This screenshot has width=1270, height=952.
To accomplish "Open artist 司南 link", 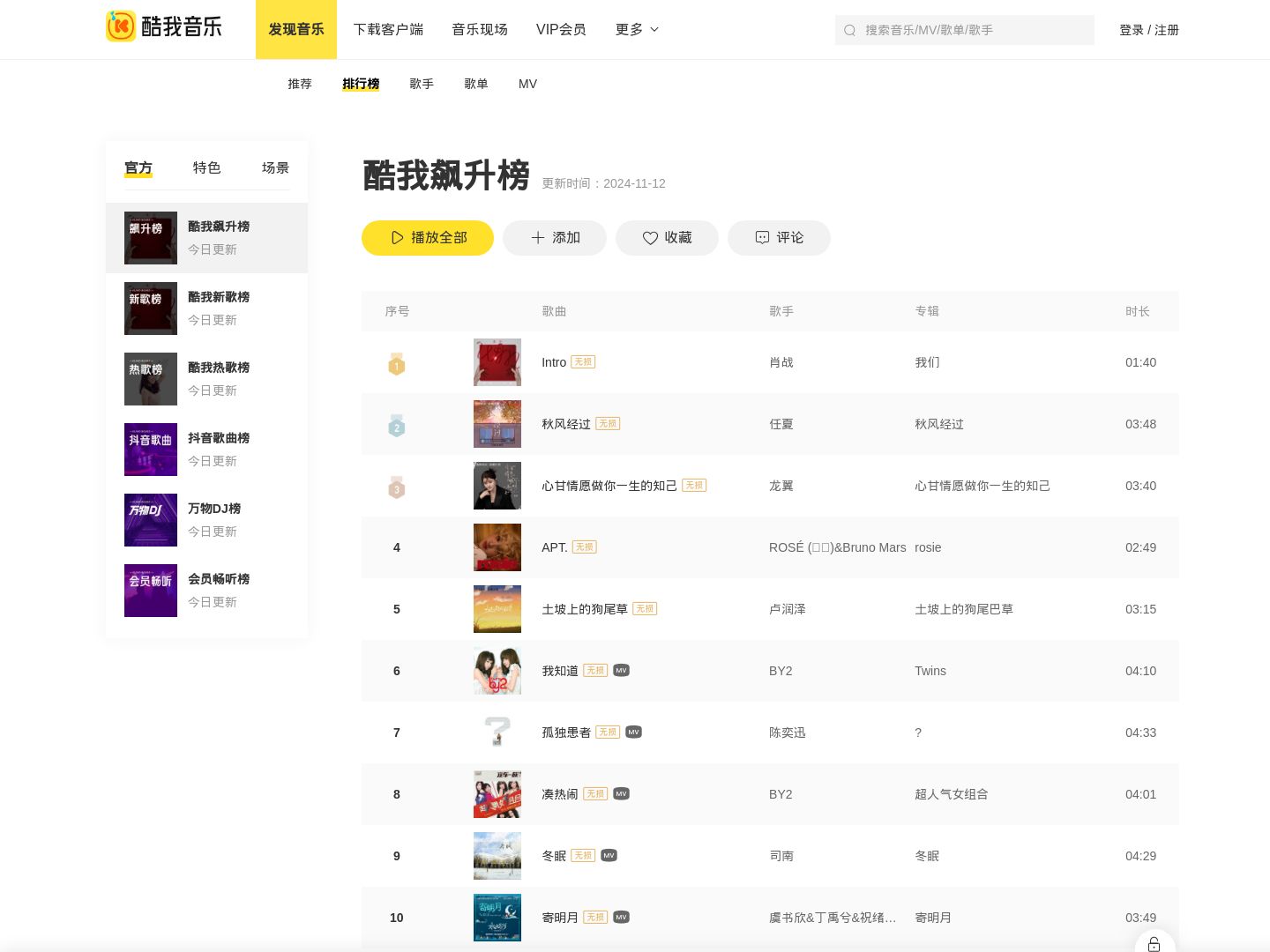I will click(x=781, y=856).
